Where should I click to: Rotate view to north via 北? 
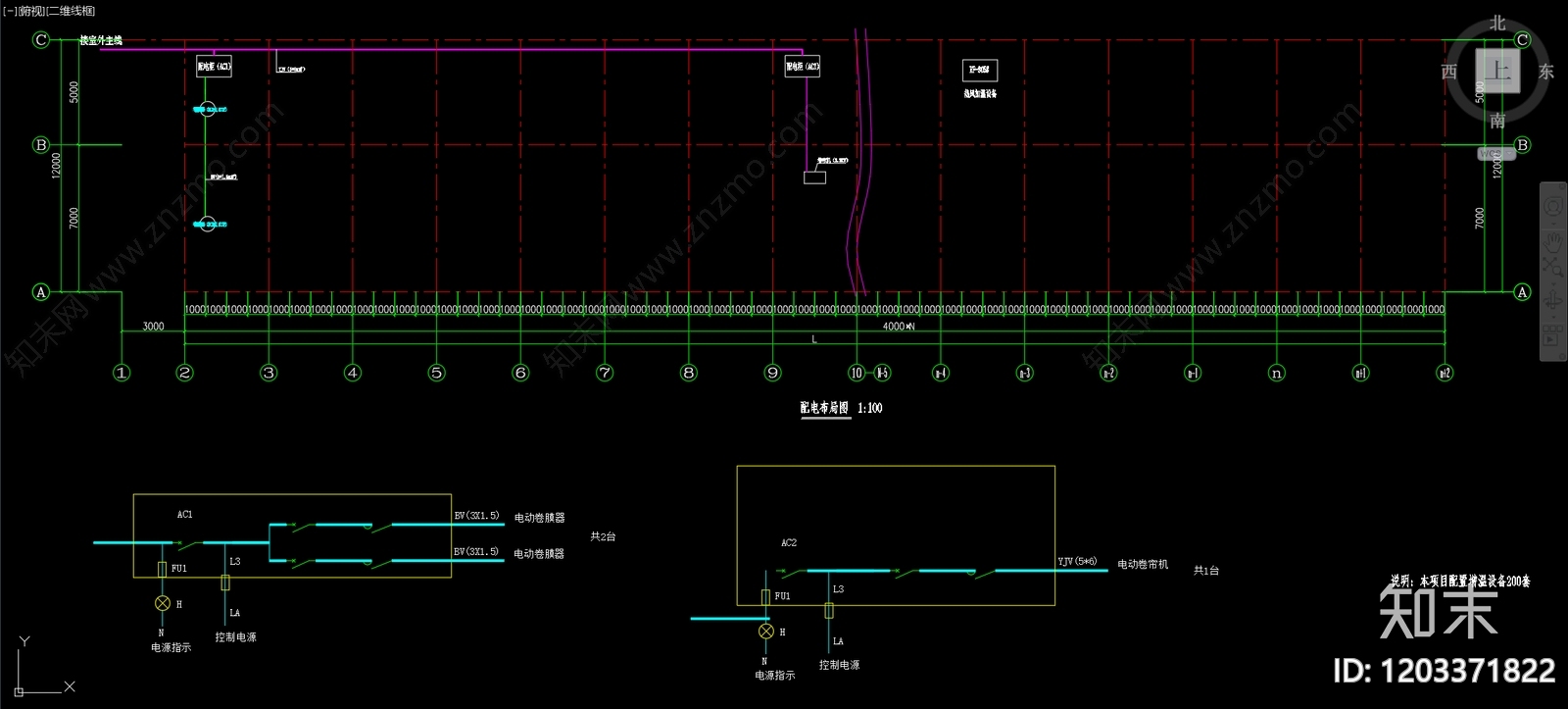(1497, 23)
